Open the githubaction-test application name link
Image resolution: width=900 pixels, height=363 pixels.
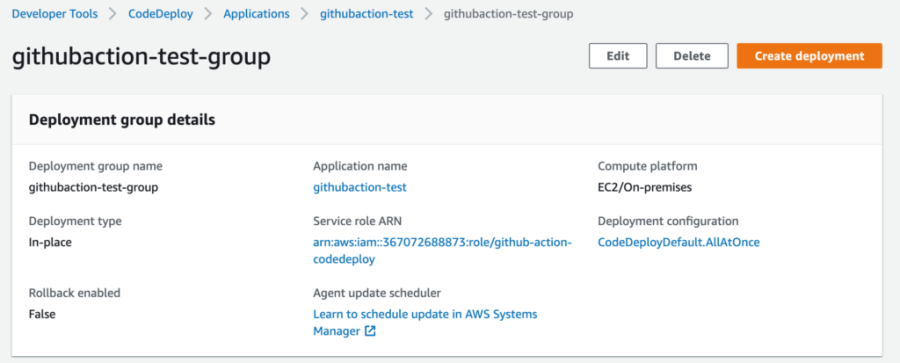pyautogui.click(x=360, y=187)
